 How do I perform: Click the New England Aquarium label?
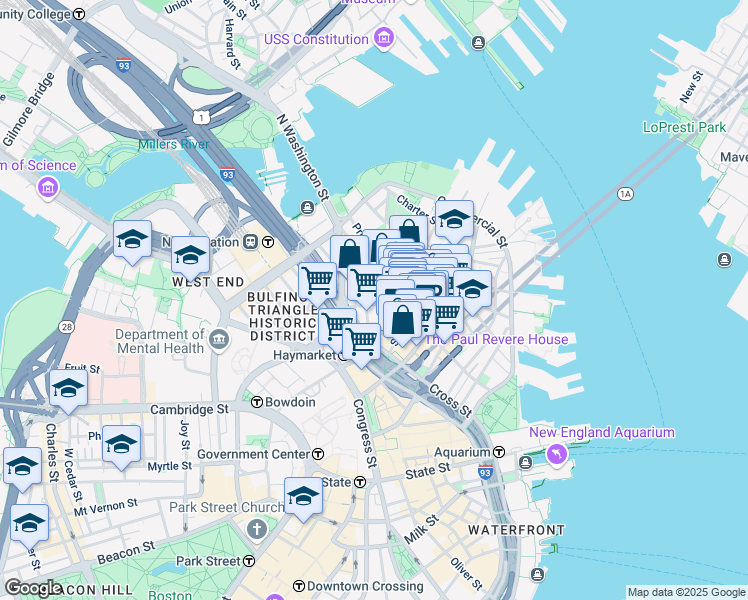602,433
